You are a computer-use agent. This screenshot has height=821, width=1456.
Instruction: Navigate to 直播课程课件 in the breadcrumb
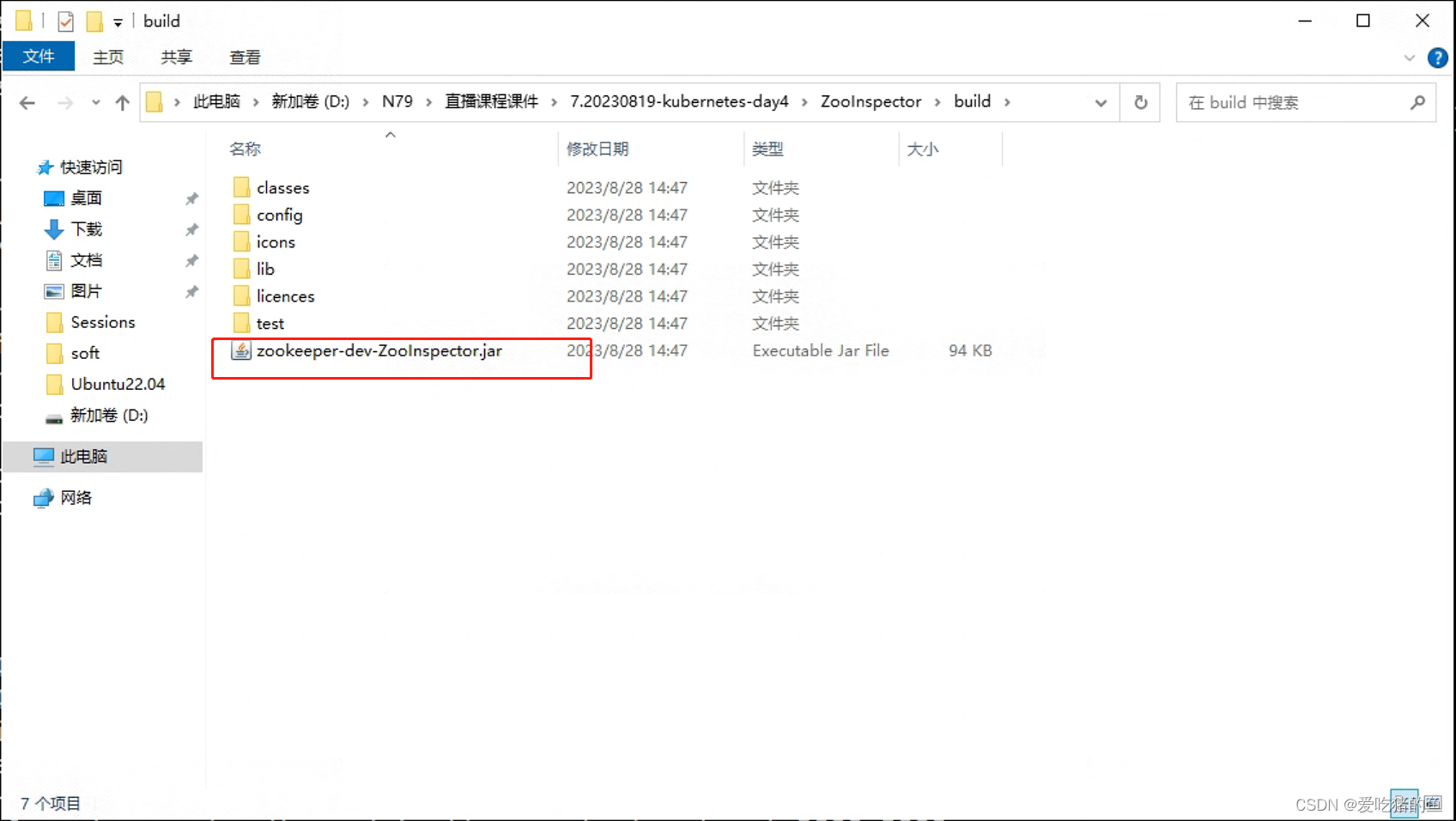click(x=491, y=102)
